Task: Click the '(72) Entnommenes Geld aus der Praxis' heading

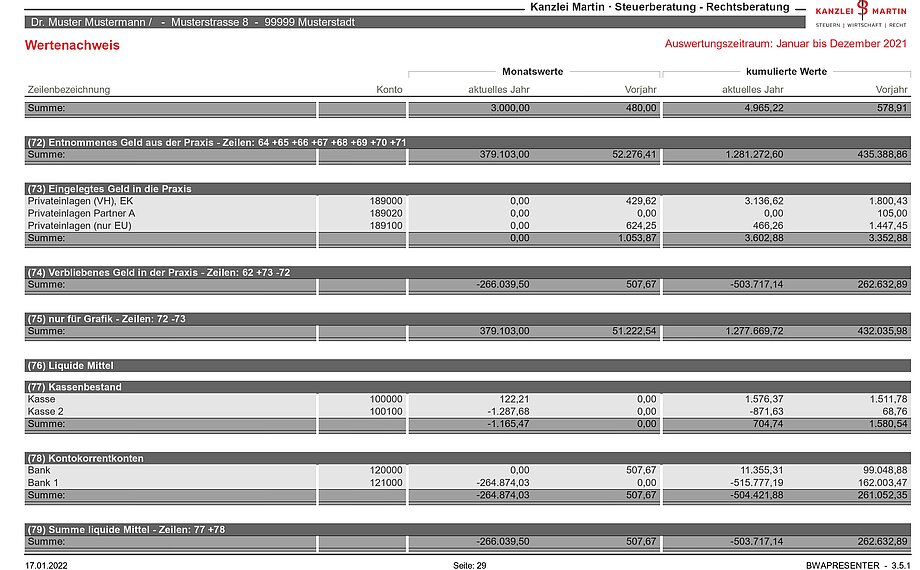Action: 468,143
